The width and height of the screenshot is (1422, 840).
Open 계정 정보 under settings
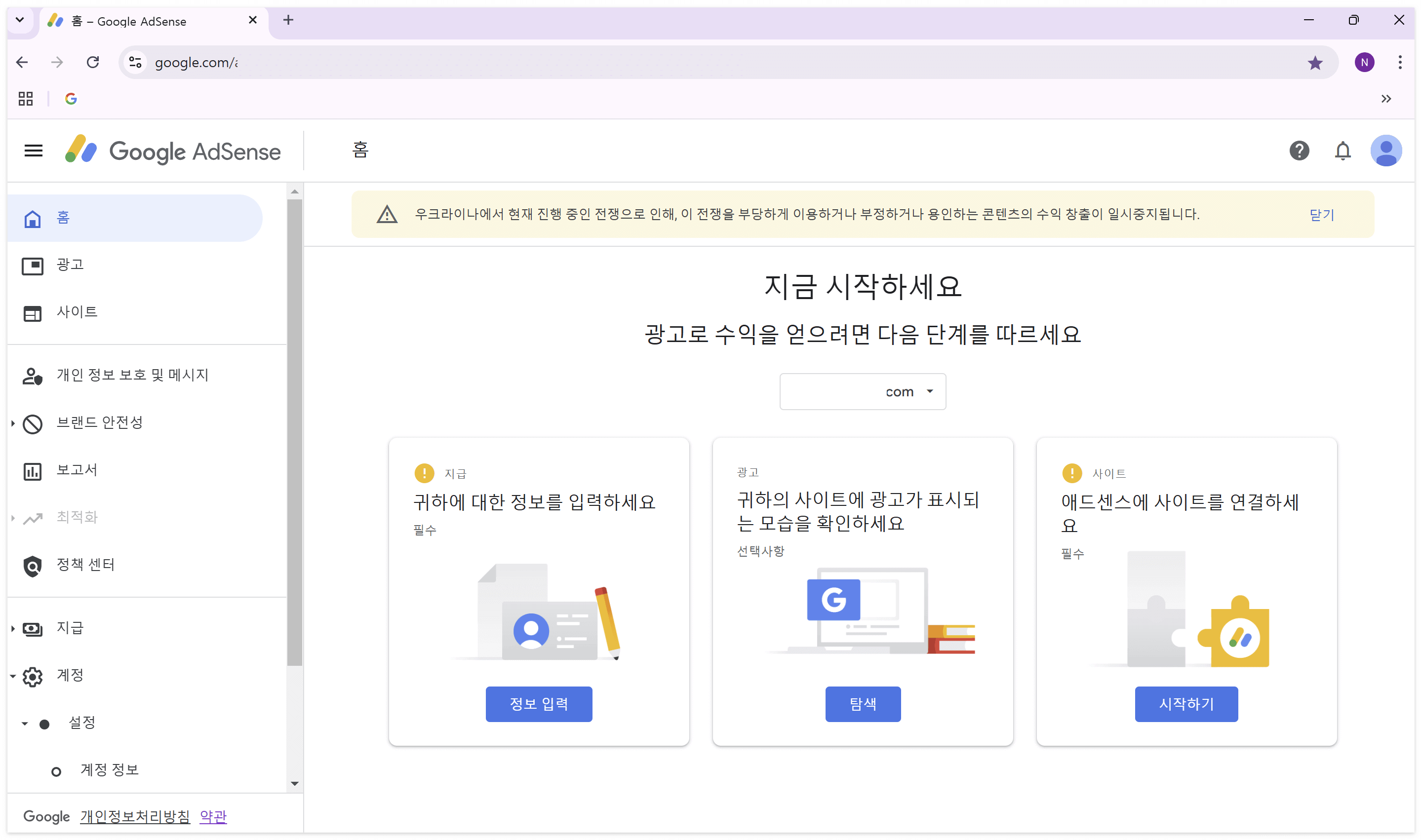tap(109, 770)
